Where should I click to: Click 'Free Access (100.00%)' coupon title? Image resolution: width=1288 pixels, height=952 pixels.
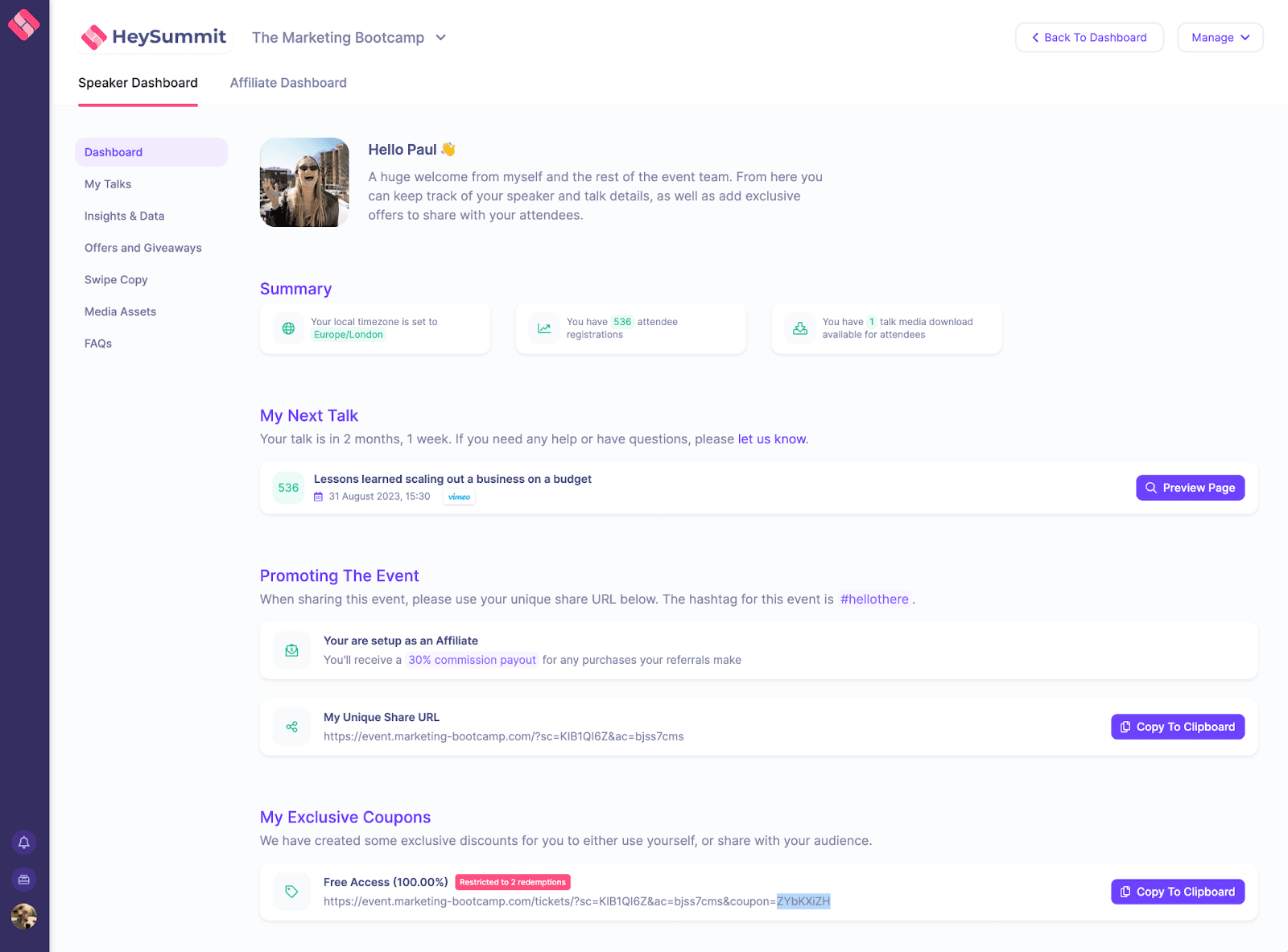click(386, 883)
